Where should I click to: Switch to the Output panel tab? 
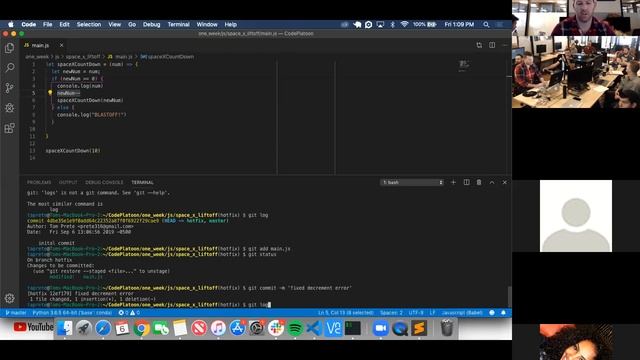[68, 182]
